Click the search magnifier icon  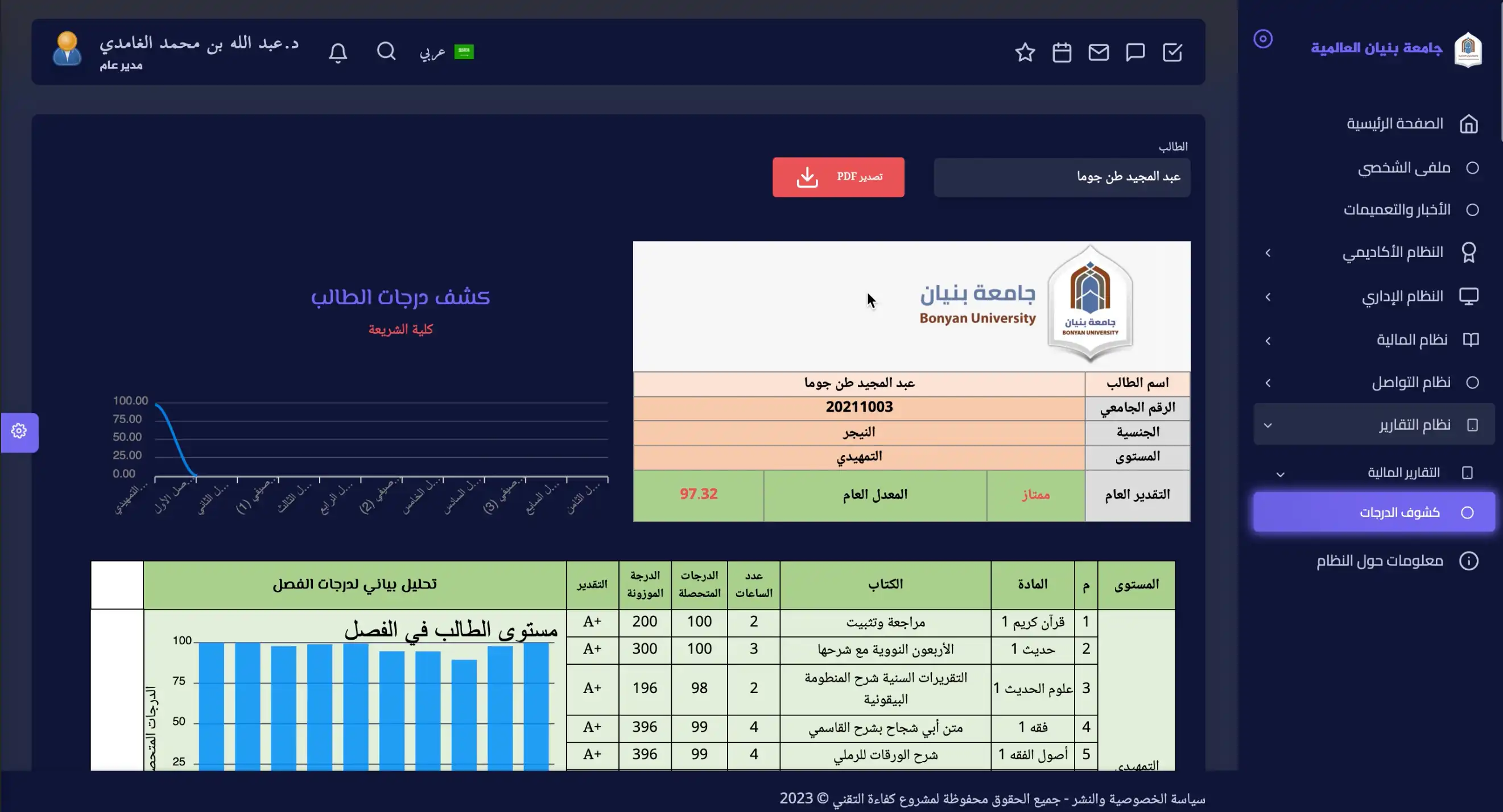coord(386,51)
